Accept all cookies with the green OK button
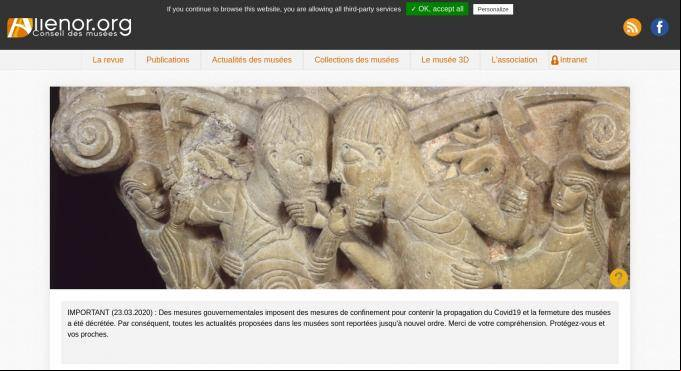Viewport: 681px width, 371px height. 437,9
